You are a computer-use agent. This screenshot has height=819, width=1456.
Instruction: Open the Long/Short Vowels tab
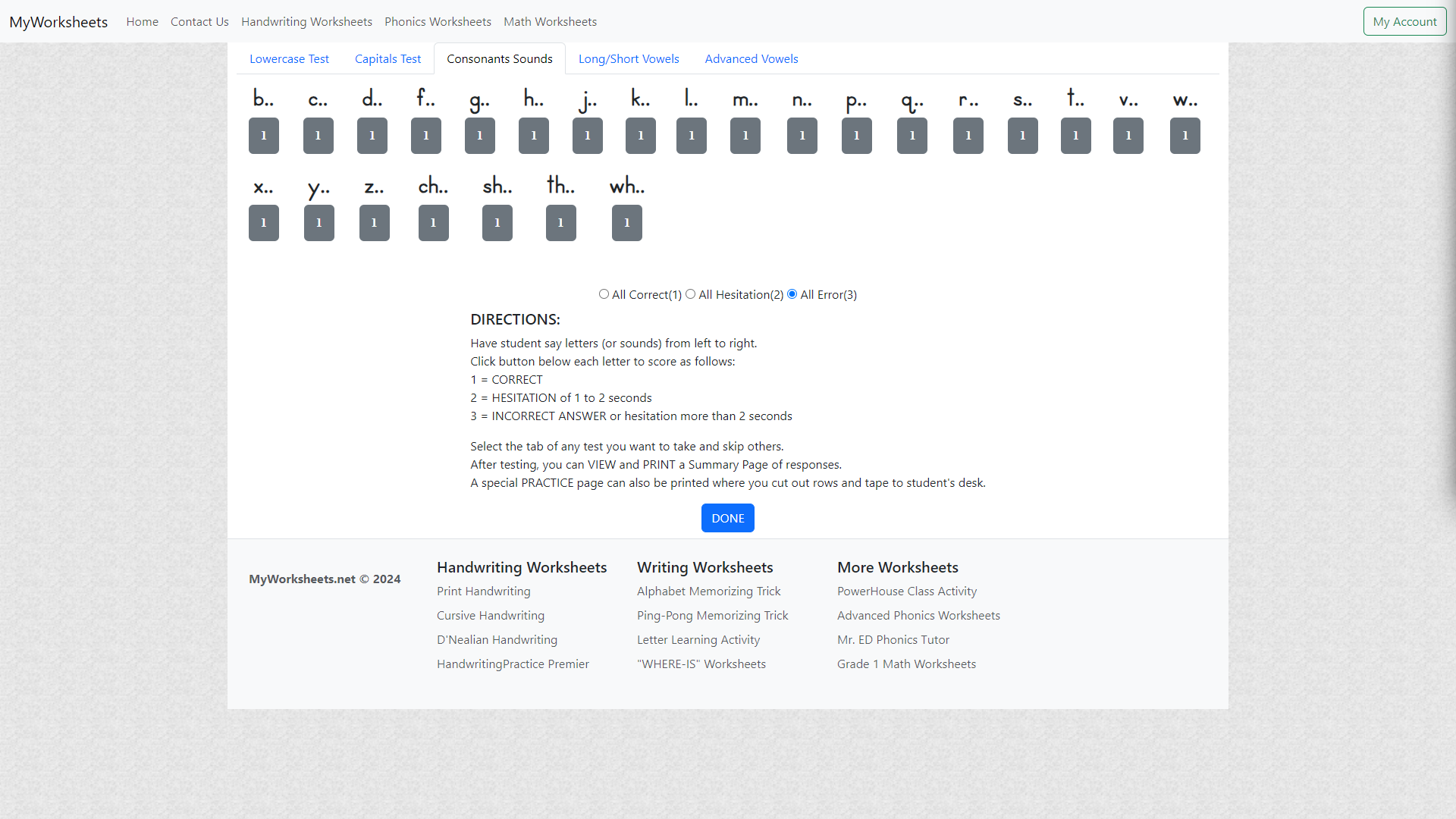pyautogui.click(x=629, y=59)
